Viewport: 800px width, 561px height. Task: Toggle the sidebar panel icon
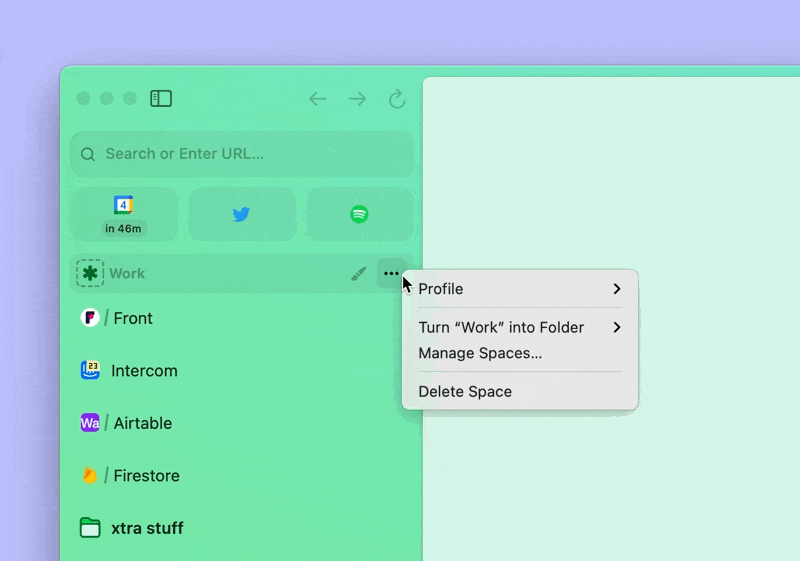point(161,98)
